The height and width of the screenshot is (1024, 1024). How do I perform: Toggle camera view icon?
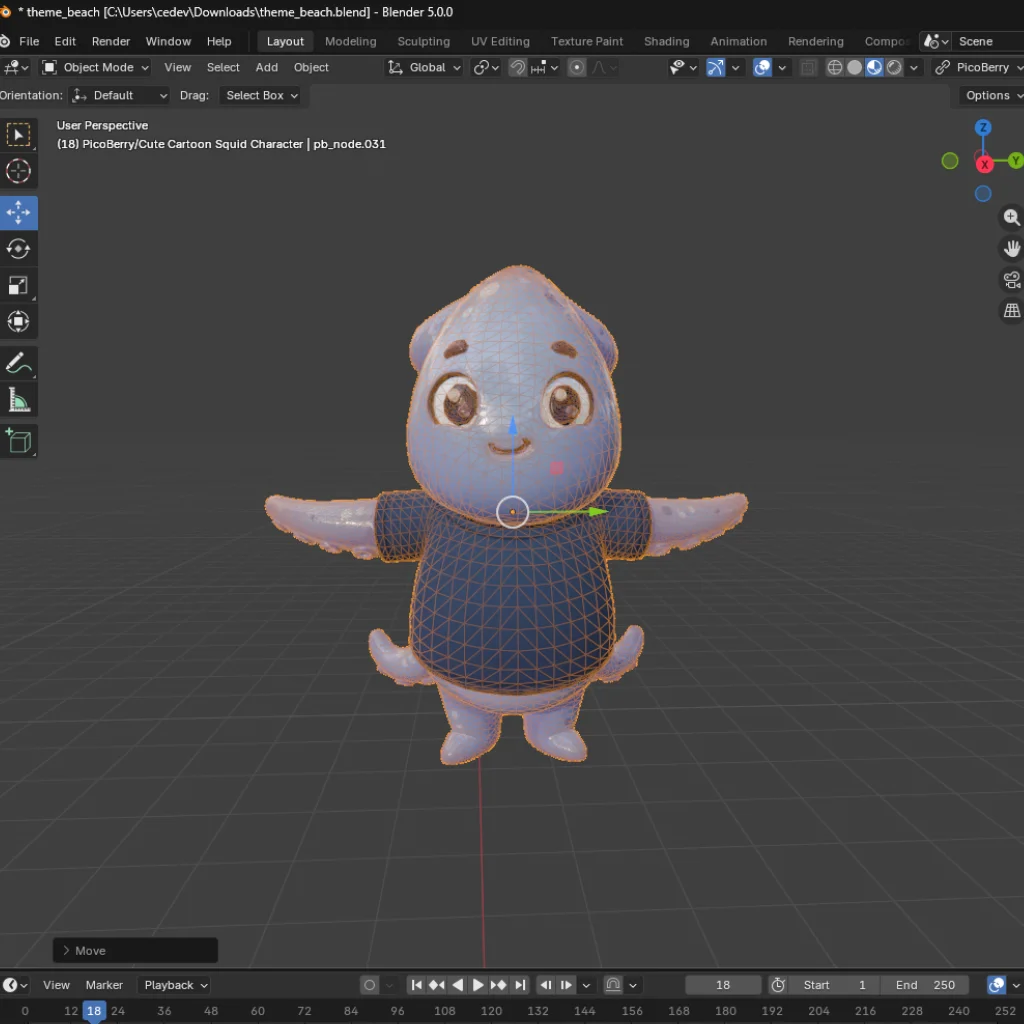pyautogui.click(x=1011, y=280)
